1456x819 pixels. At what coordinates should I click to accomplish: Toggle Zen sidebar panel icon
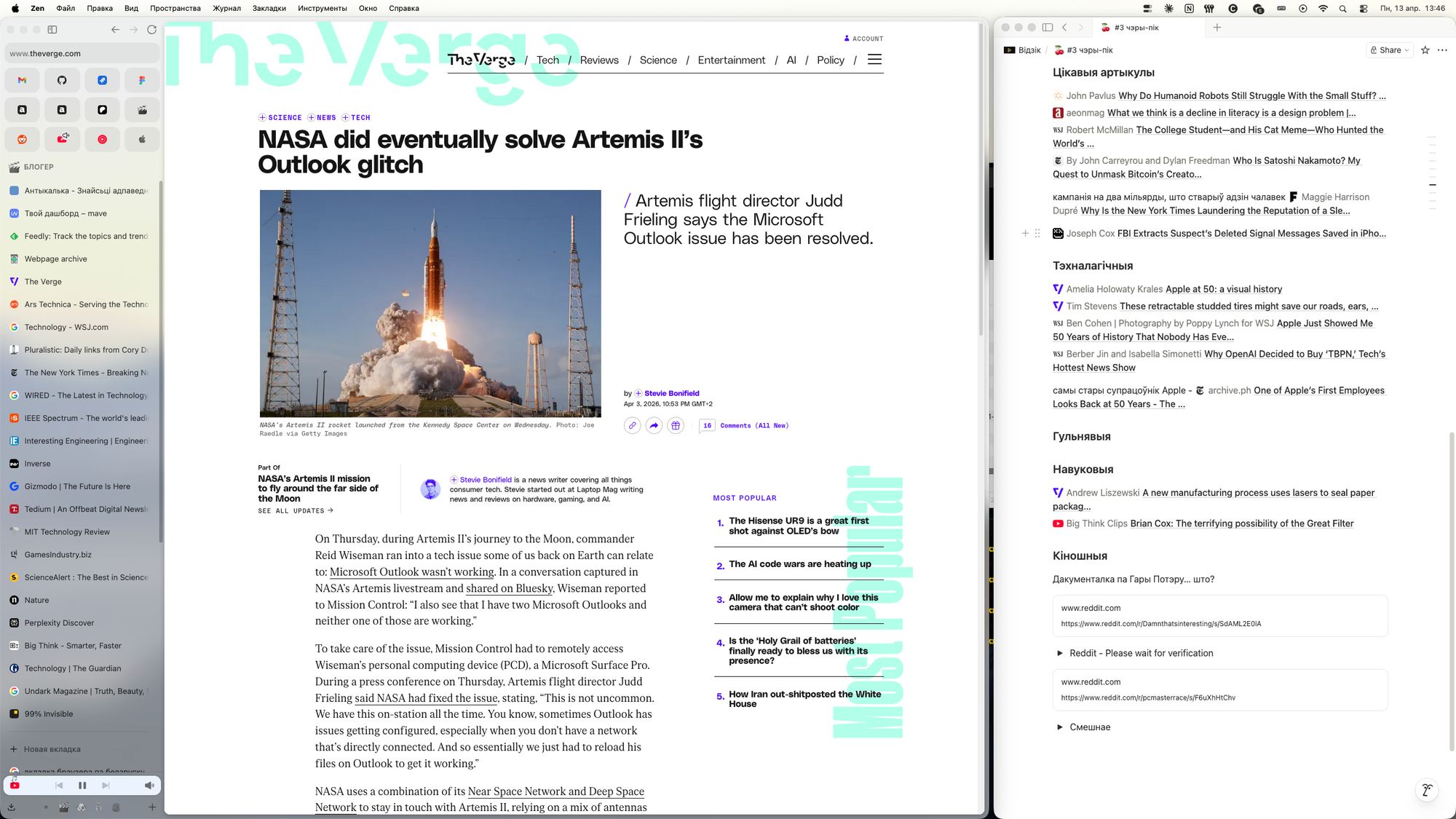52,30
